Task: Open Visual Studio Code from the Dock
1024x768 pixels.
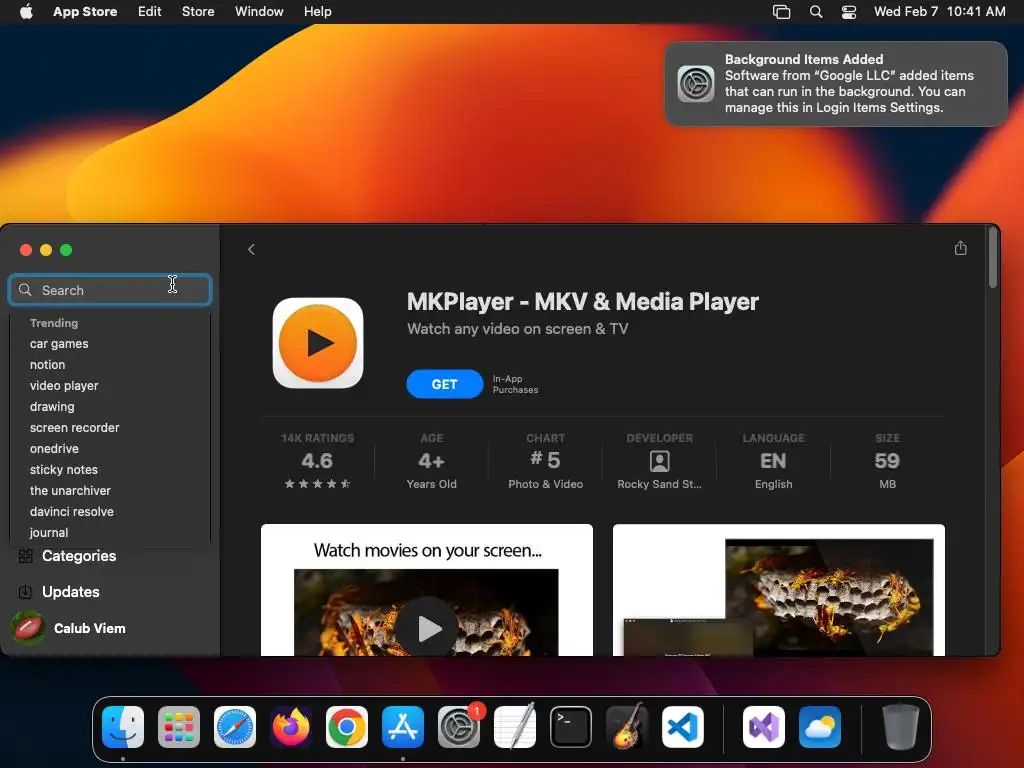Action: click(682, 727)
